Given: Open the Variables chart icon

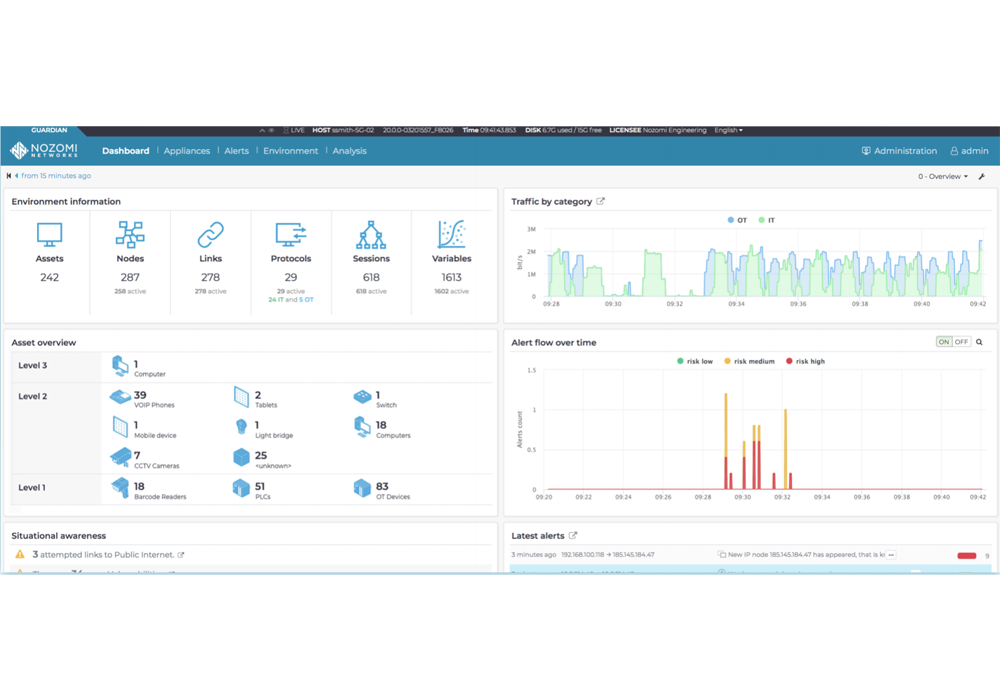Looking at the screenshot, I should click(452, 235).
